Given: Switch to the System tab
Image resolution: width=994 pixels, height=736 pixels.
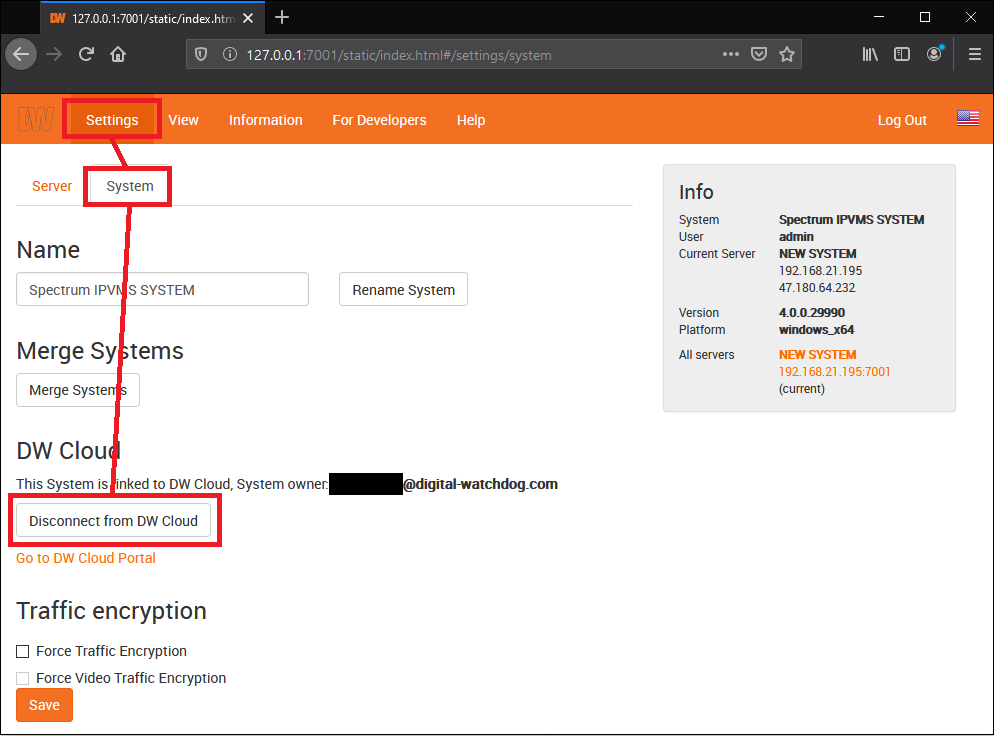Looking at the screenshot, I should [x=129, y=186].
